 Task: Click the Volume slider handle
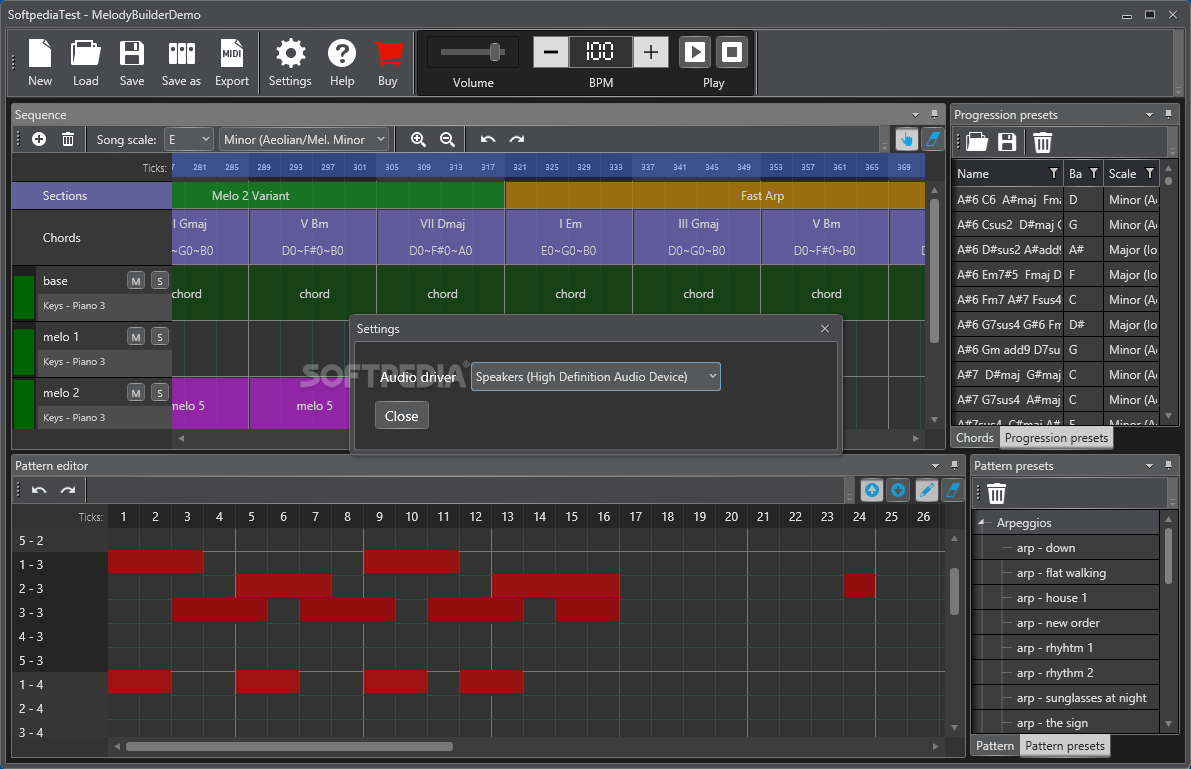coord(494,52)
